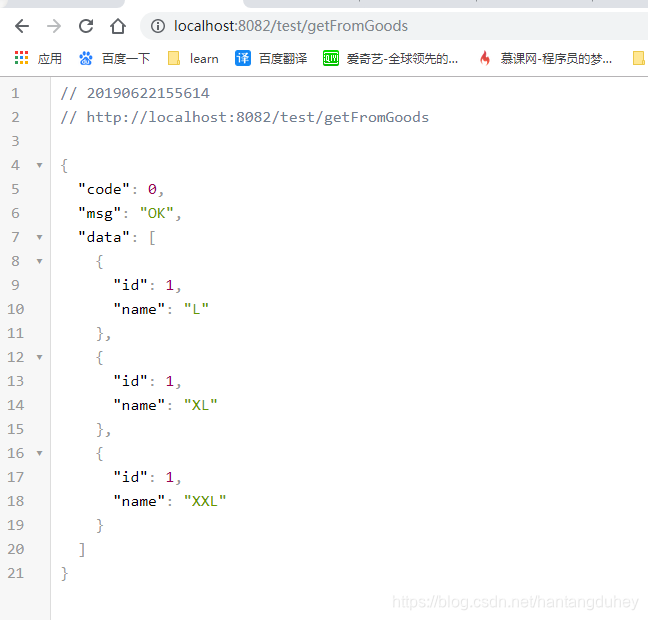The image size is (648, 620).
Task: Click the "name" key on line 18
Action: (x=139, y=501)
